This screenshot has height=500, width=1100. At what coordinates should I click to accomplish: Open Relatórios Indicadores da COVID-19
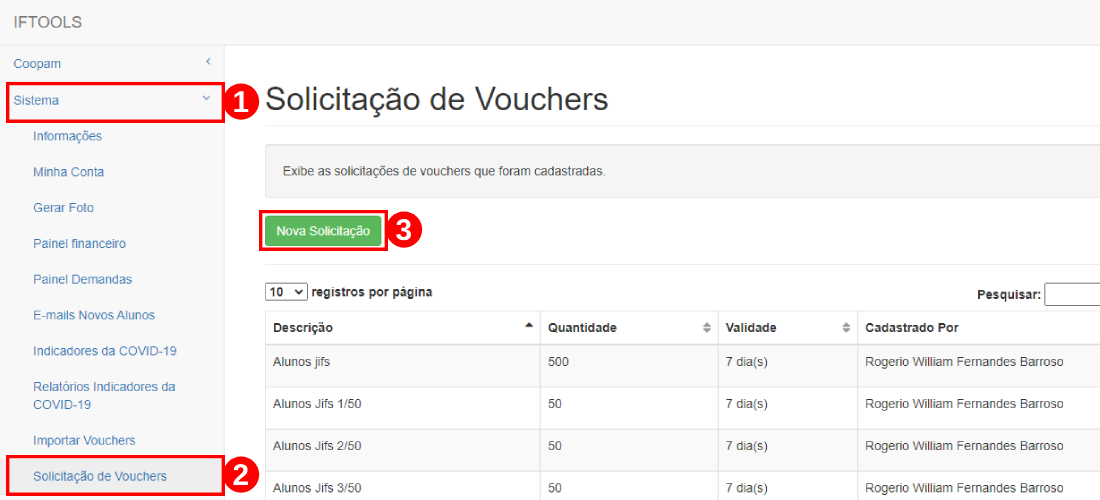tap(105, 396)
